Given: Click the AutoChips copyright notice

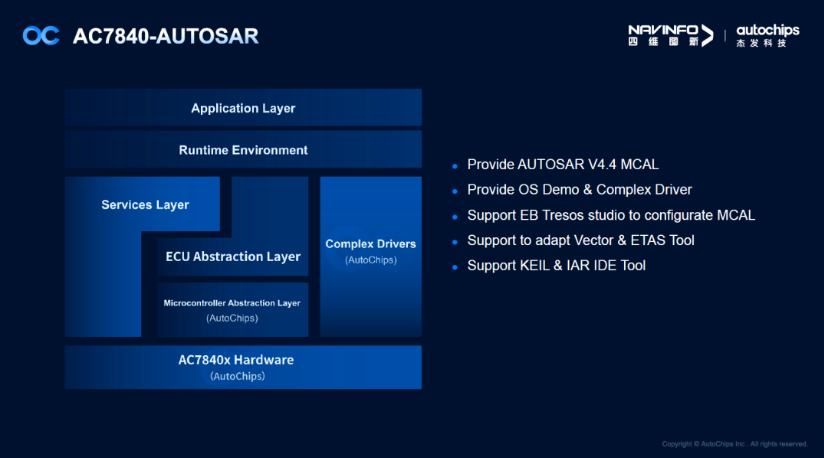Looking at the screenshot, I should click(x=734, y=444).
